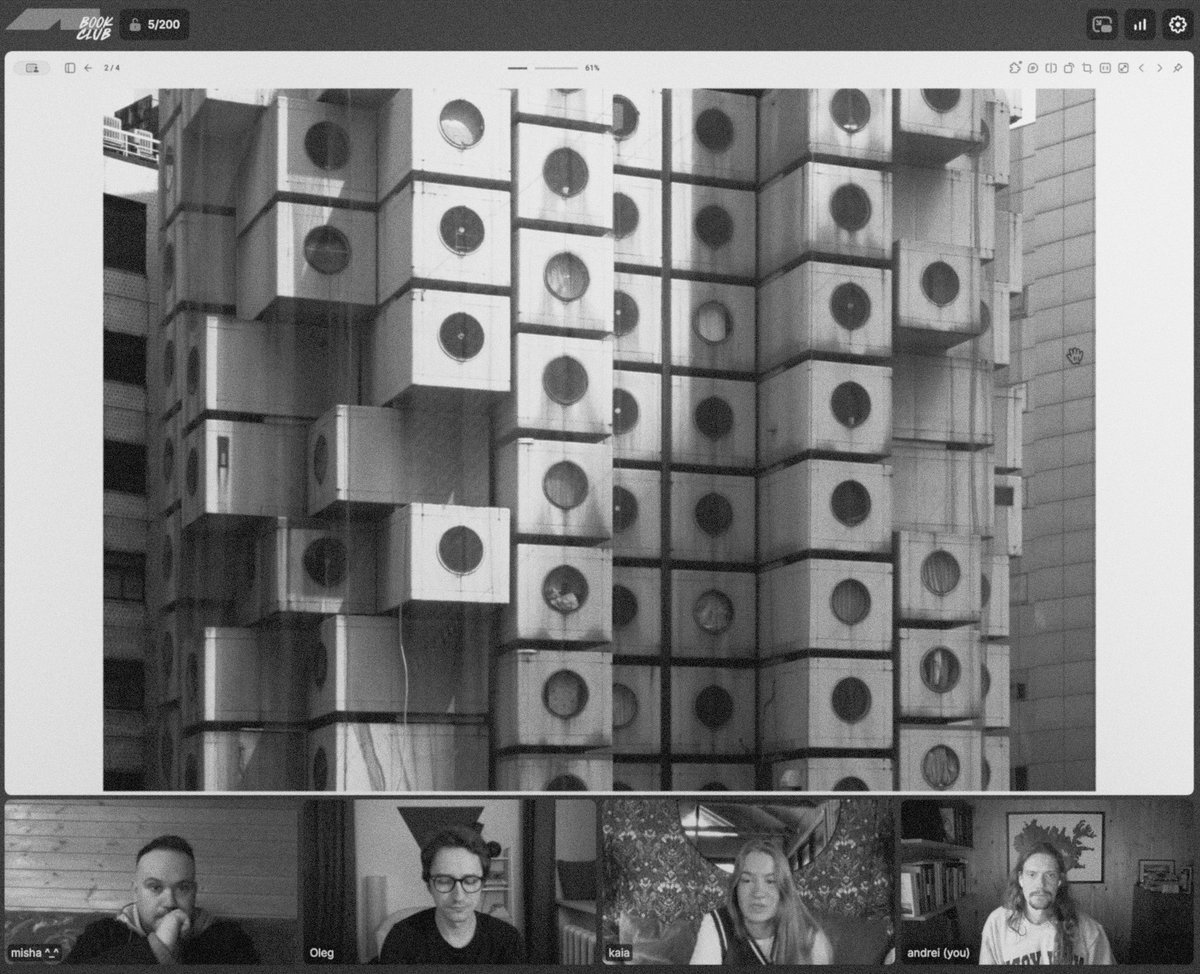Click the back arrow next to the page counter
The width and height of the screenshot is (1200, 974).
point(89,68)
